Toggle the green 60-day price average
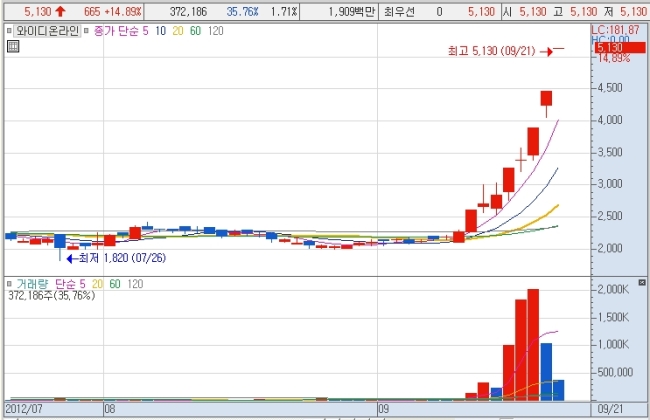 pyautogui.click(x=195, y=31)
